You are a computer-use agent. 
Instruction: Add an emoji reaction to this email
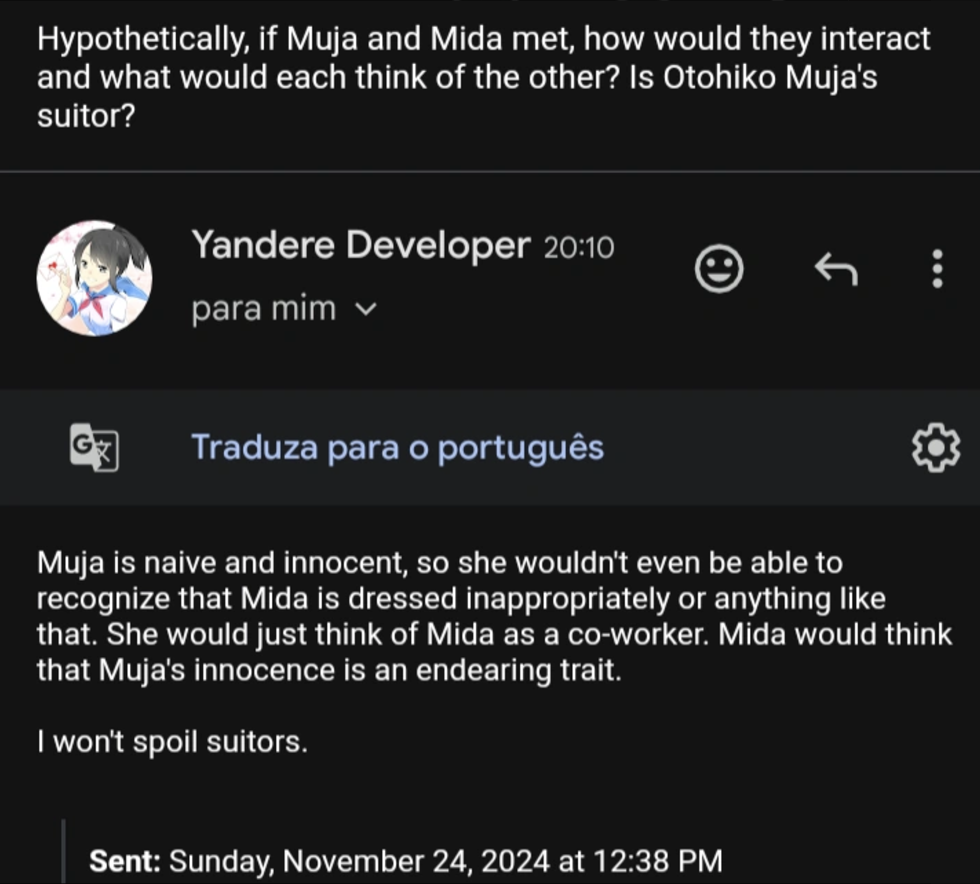click(x=719, y=269)
